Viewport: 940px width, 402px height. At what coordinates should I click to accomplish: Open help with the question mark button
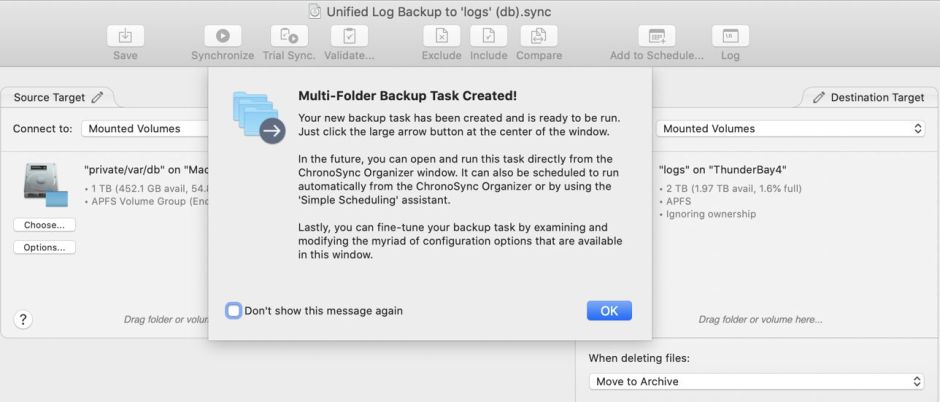23,319
